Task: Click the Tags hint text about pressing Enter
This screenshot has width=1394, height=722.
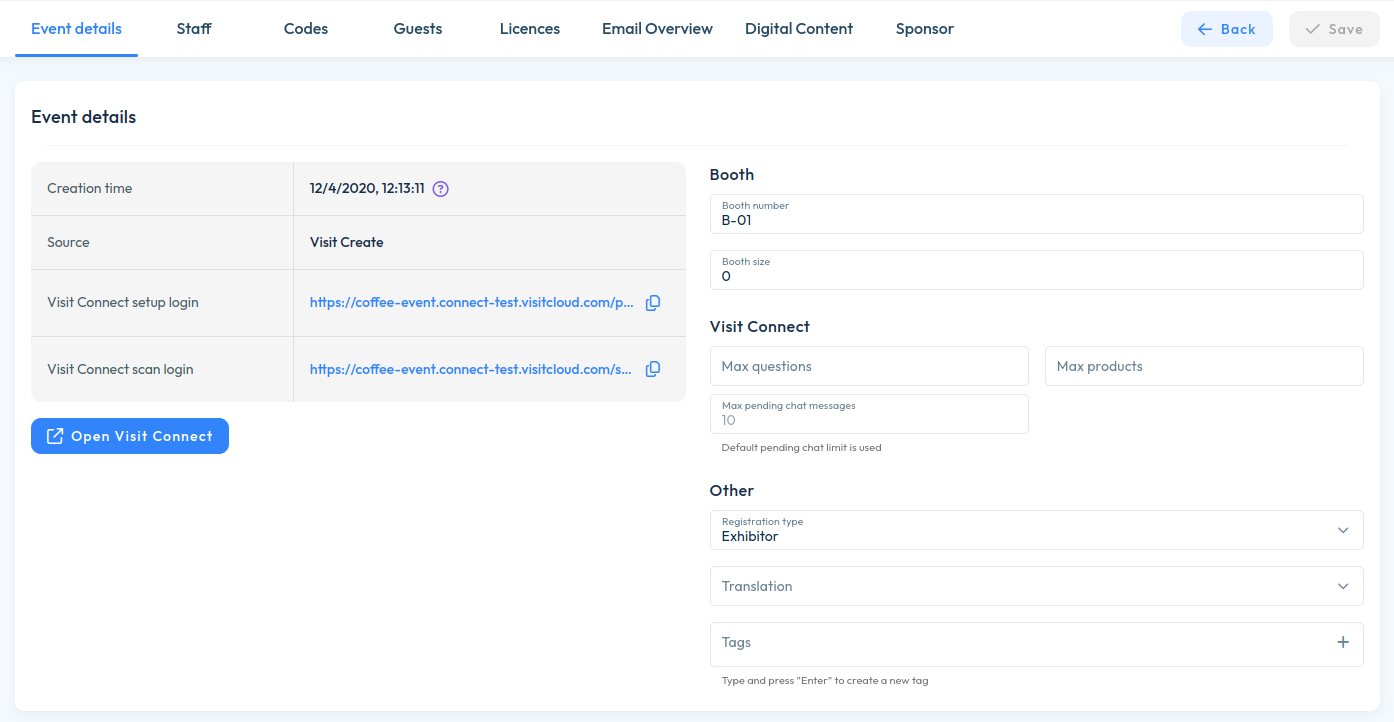Action: [825, 681]
